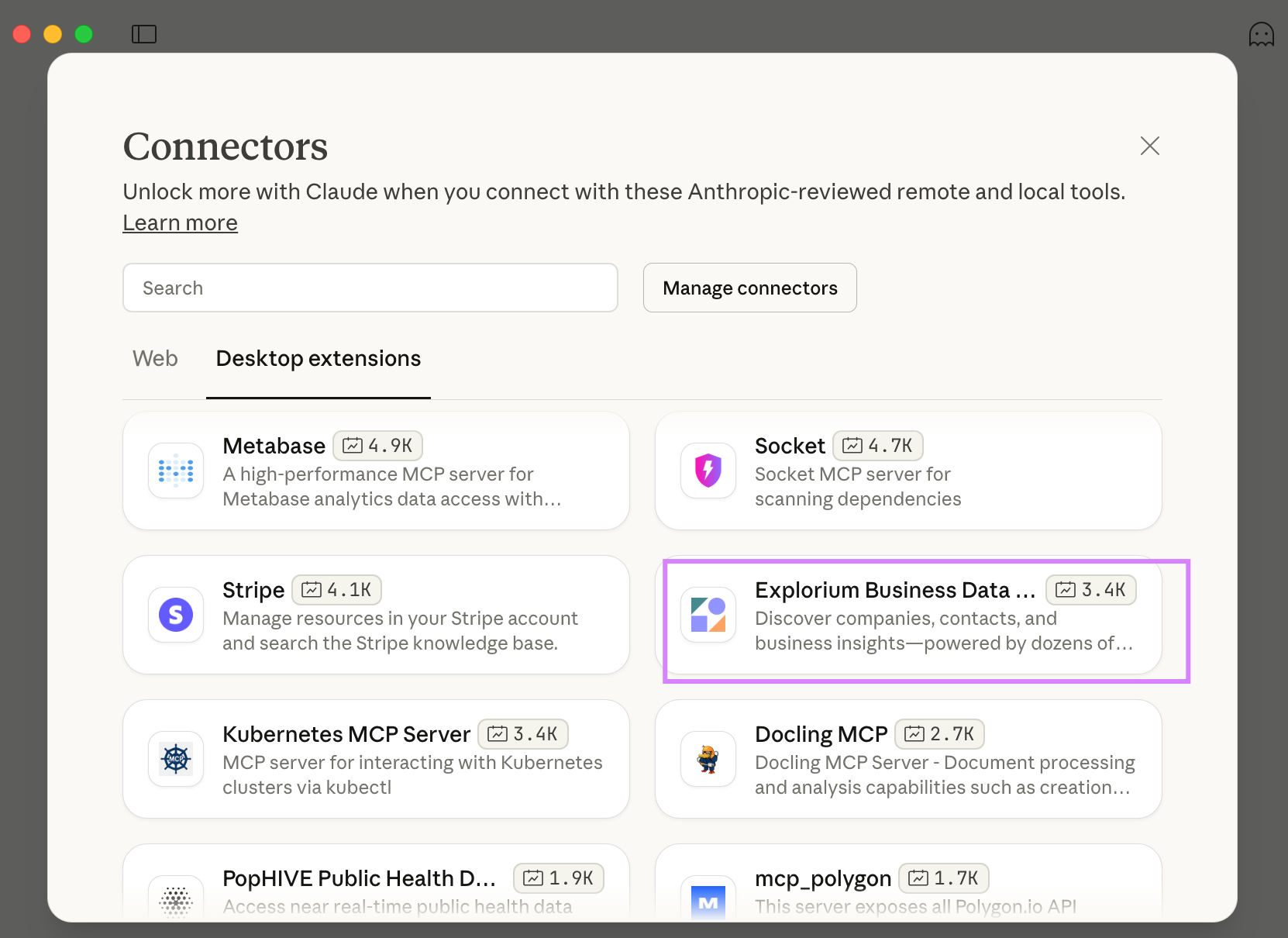Click the Explorium 3.4K downloads badge

pyautogui.click(x=1090, y=590)
